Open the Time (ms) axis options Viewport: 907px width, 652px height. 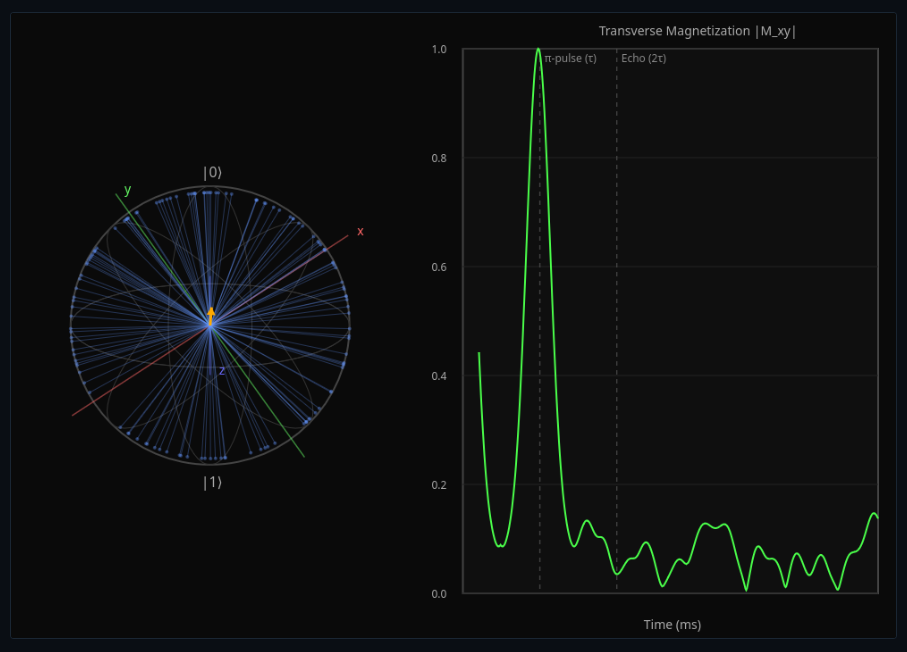(x=673, y=624)
